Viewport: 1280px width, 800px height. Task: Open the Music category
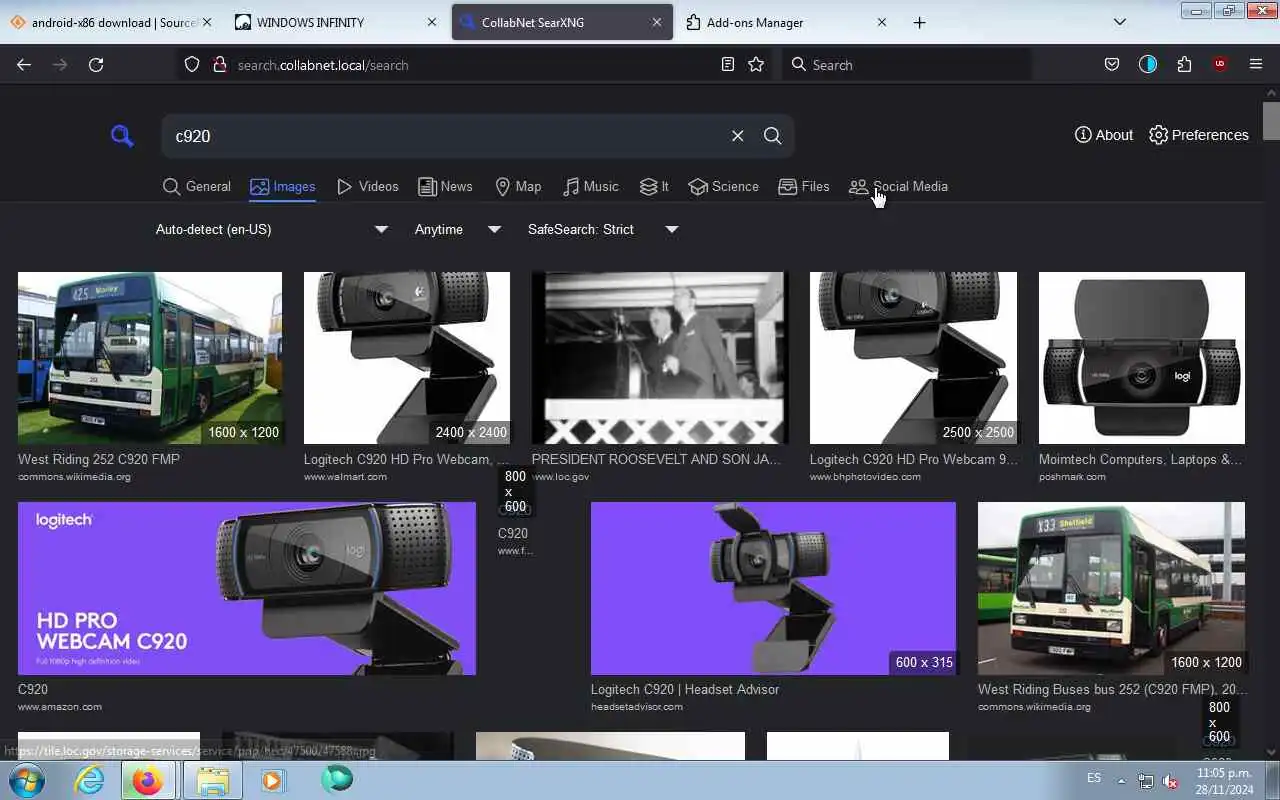[590, 186]
